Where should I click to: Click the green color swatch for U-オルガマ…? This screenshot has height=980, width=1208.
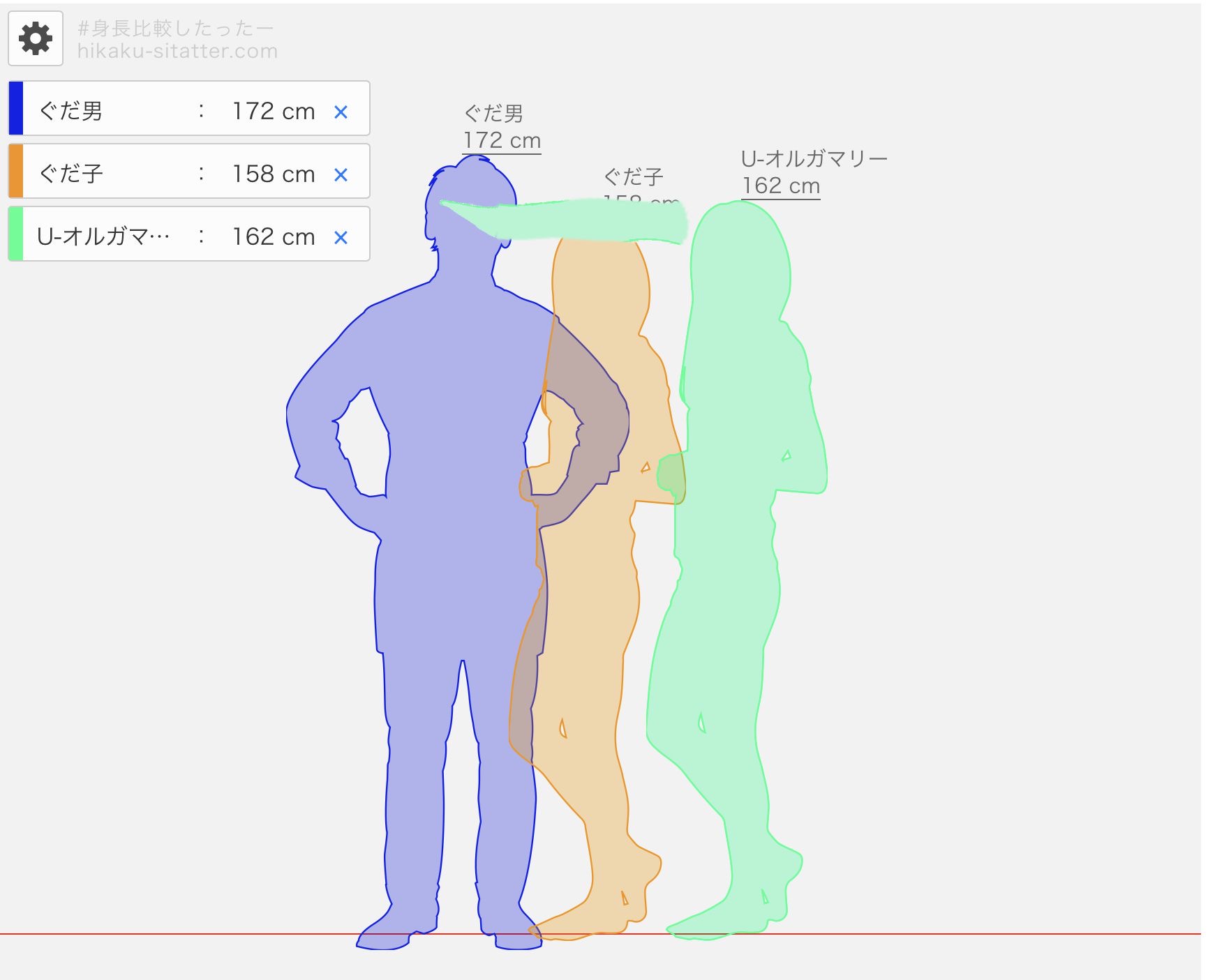pos(16,234)
